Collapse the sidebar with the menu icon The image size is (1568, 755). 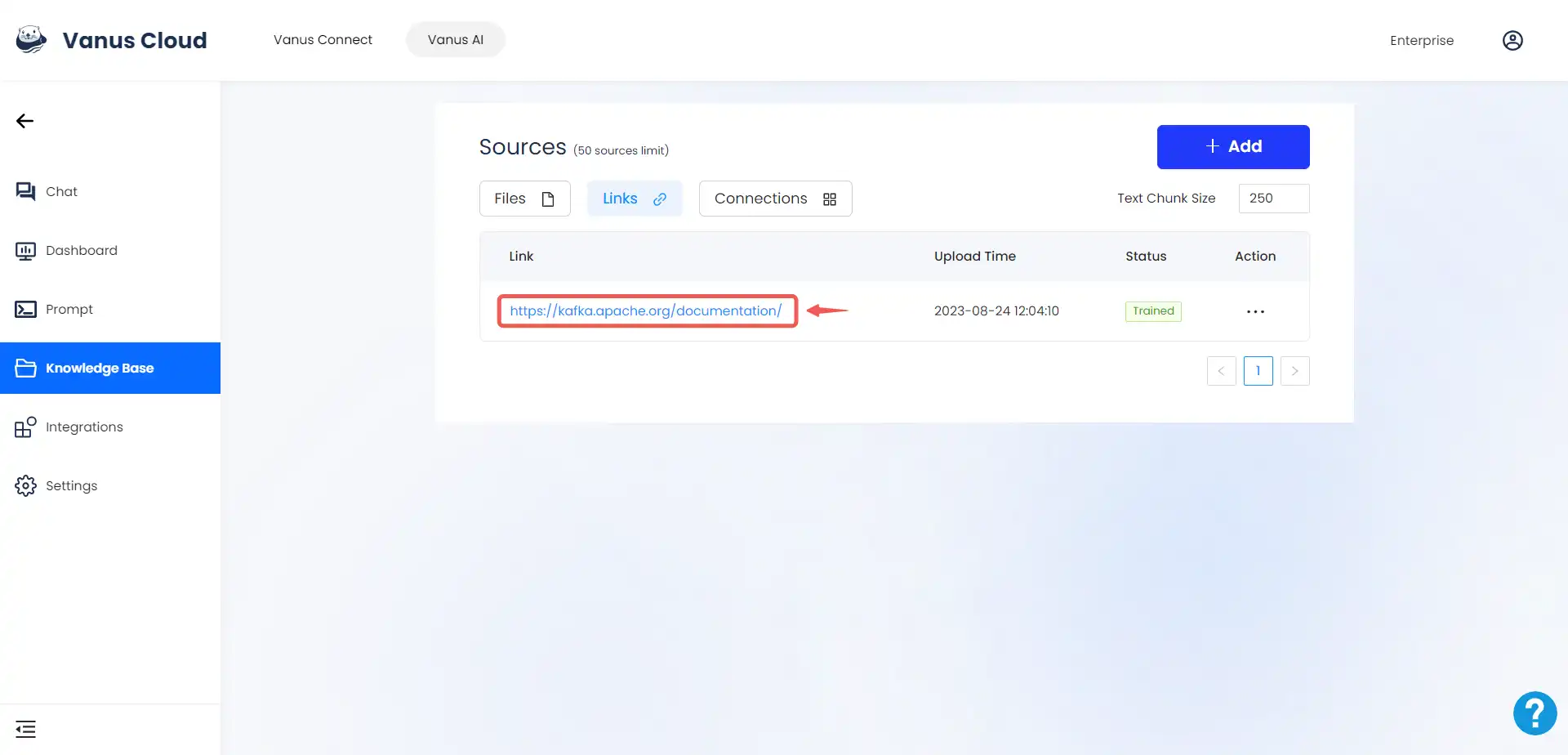point(25,729)
